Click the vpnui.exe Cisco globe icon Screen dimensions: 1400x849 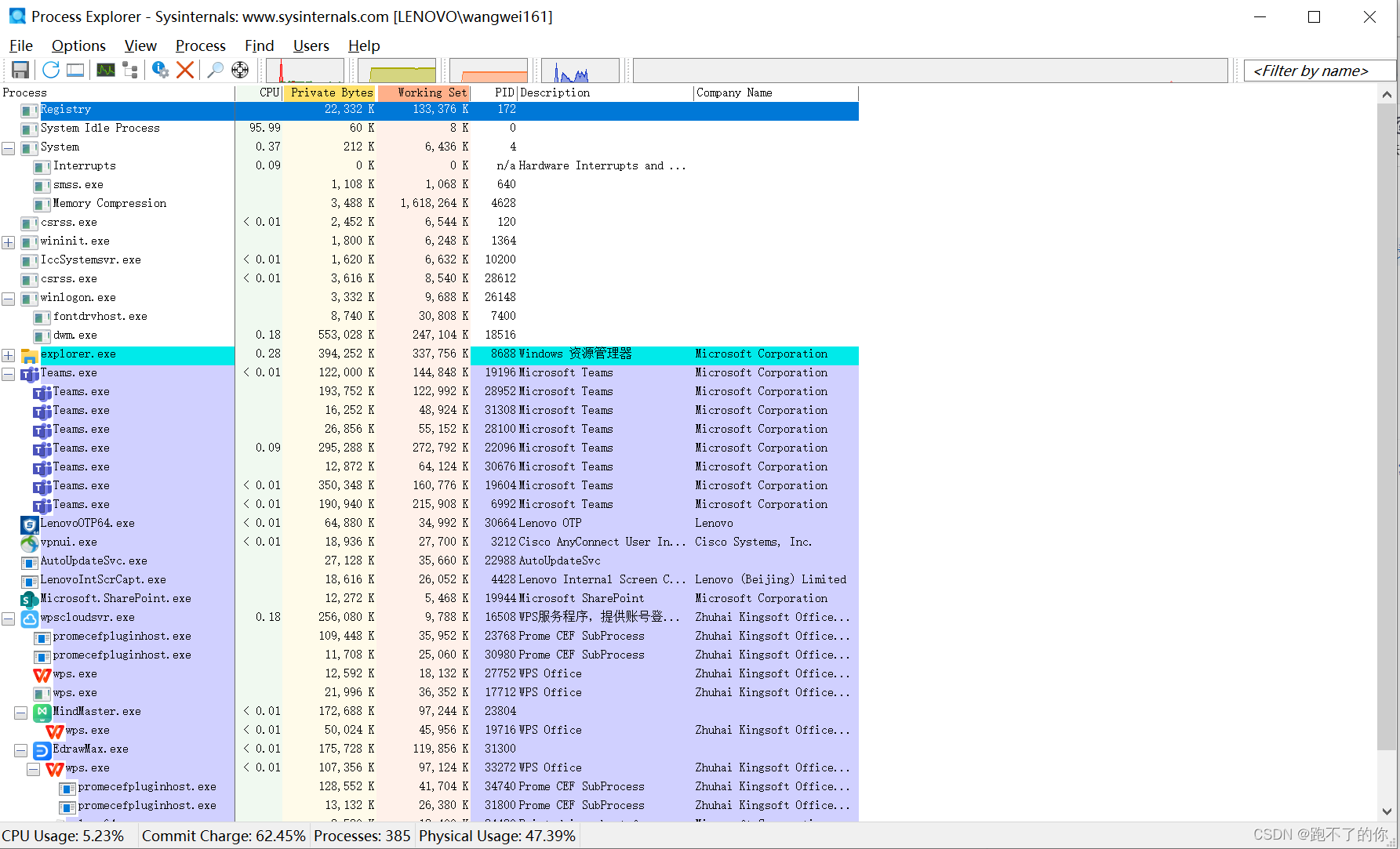[x=30, y=543]
